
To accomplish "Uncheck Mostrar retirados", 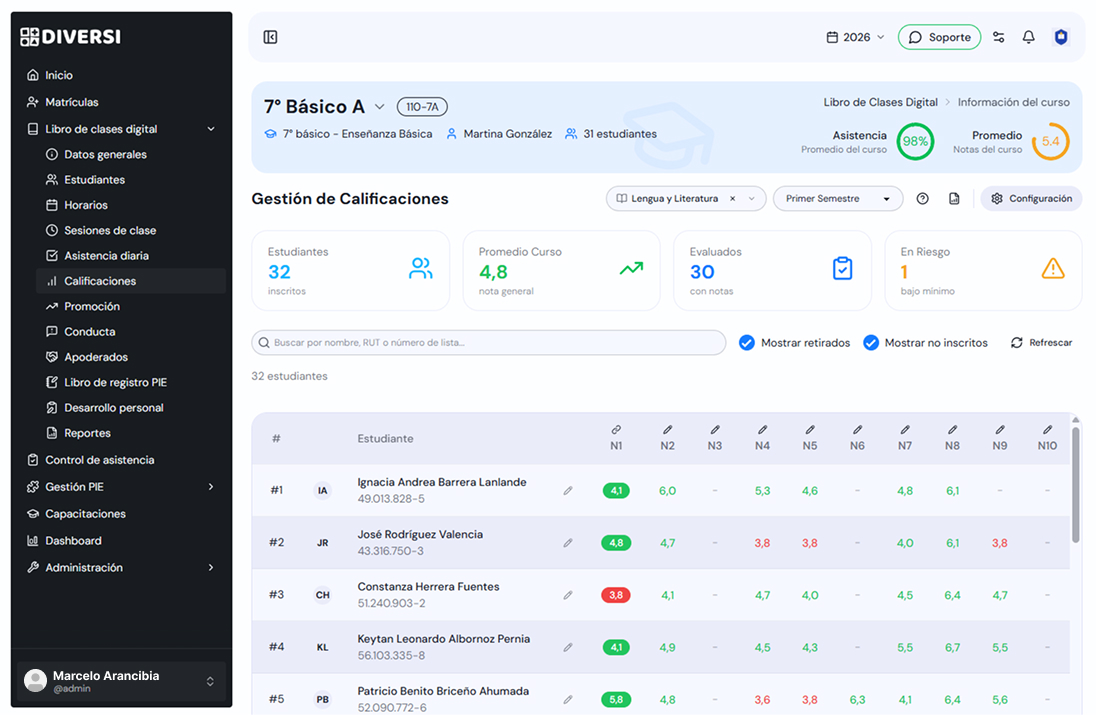I will (x=747, y=342).
